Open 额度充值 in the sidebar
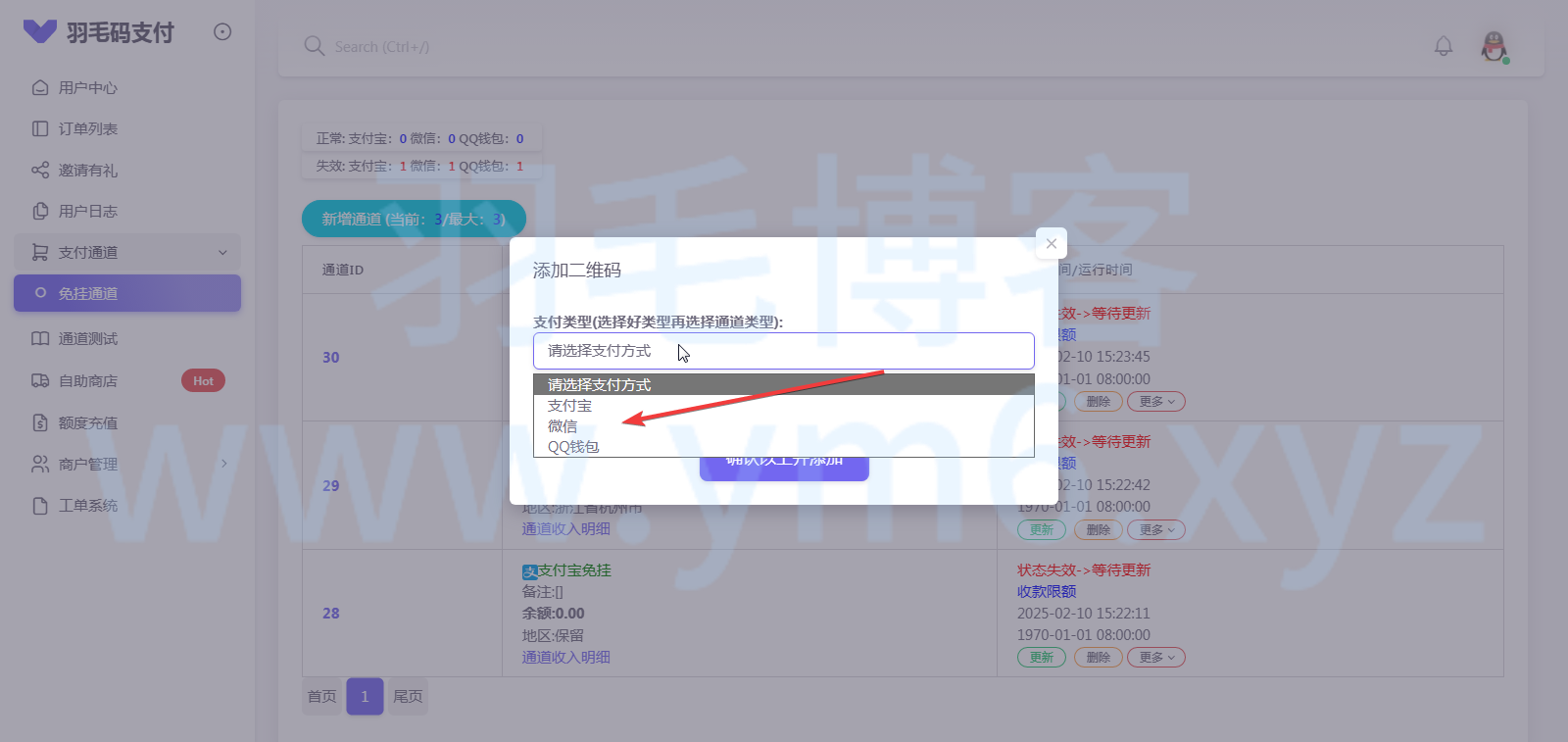Screen dimensions: 1568x742 [127, 422]
